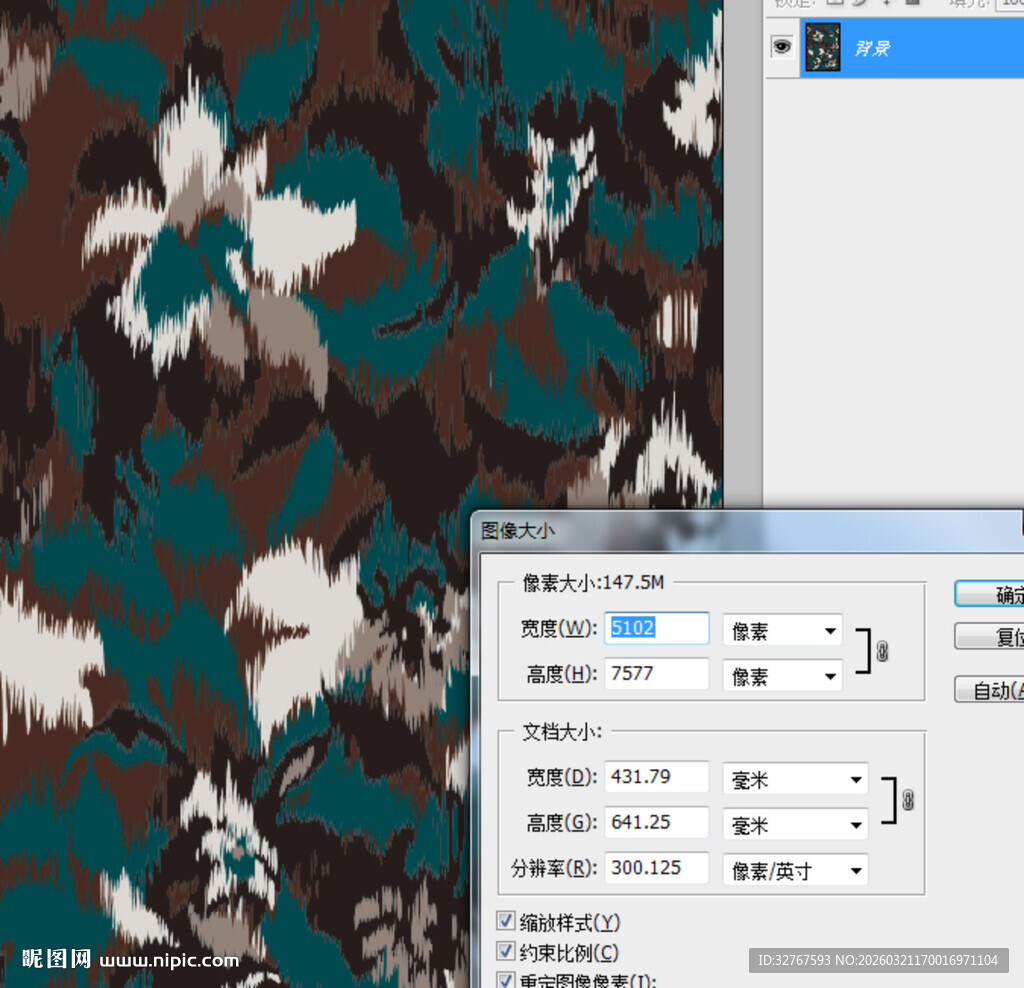Viewport: 1024px width, 988px height.
Task: Click the document size chain link icon
Action: 907,800
